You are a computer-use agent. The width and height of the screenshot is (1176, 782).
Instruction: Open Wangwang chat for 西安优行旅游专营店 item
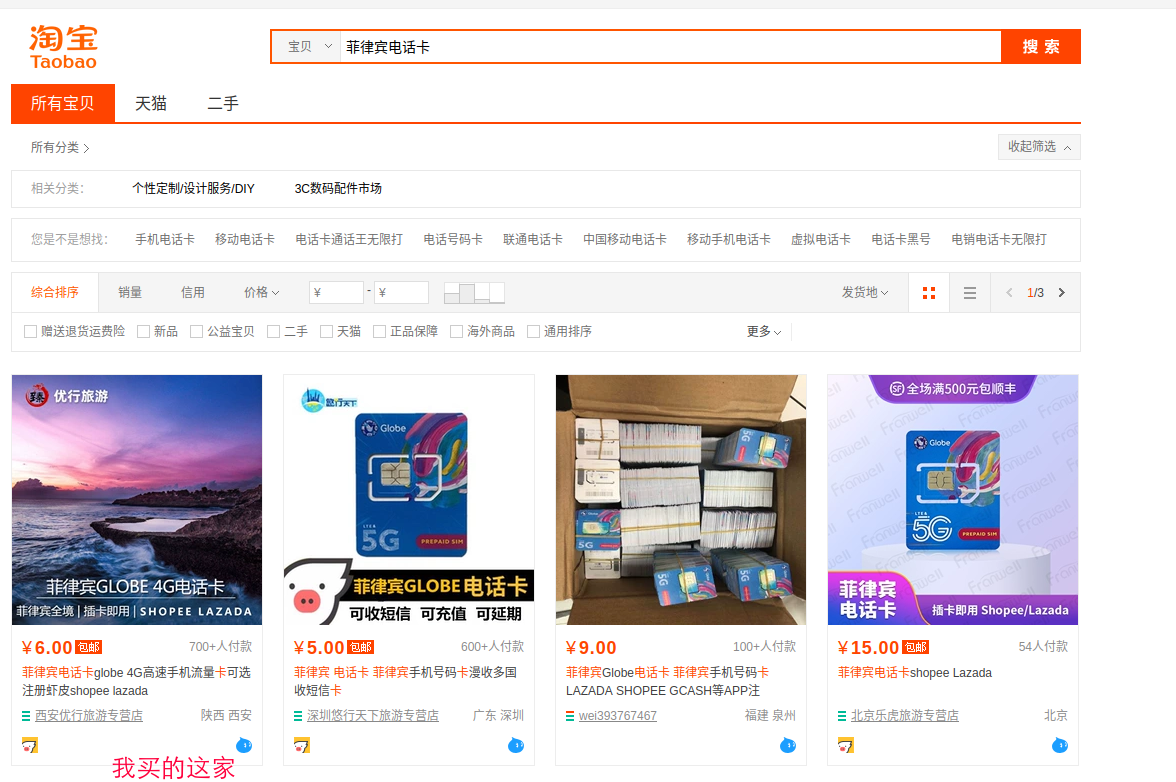[x=244, y=745]
